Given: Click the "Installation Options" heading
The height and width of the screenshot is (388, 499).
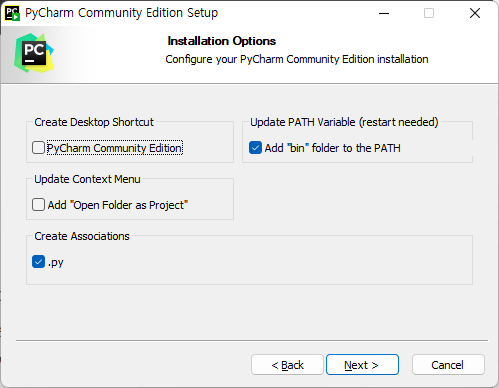Looking at the screenshot, I should [x=222, y=41].
